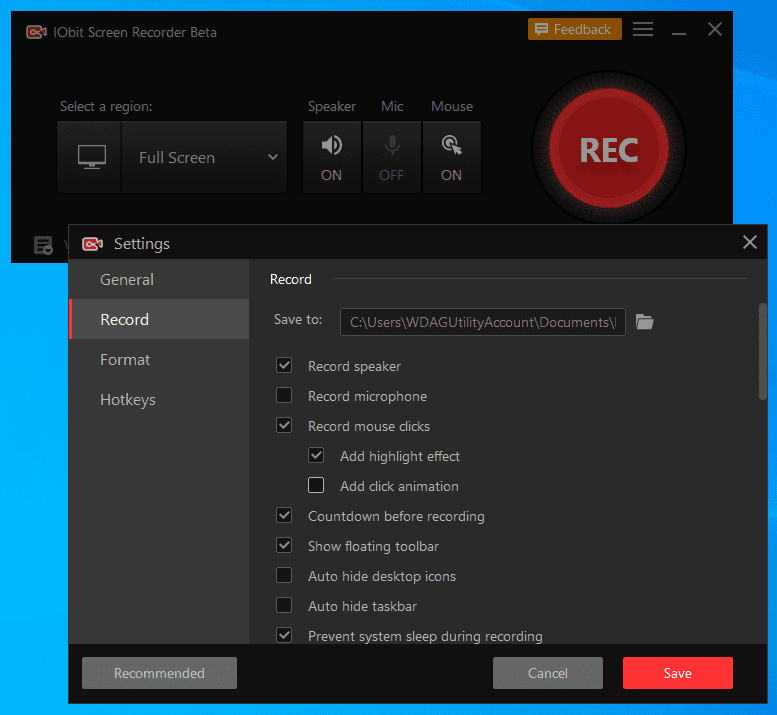Toggle the Mic OFF button
The image size is (777, 715).
click(x=391, y=158)
